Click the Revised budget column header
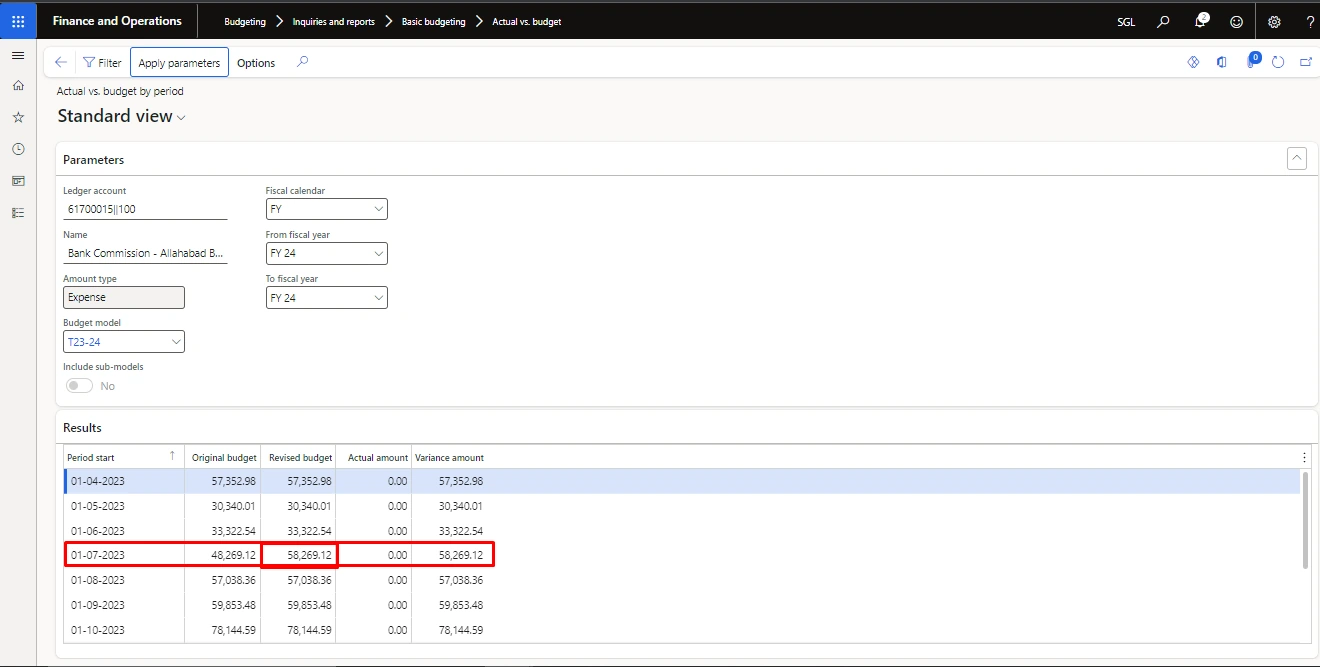Image resolution: width=1320 pixels, height=667 pixels. (x=298, y=457)
